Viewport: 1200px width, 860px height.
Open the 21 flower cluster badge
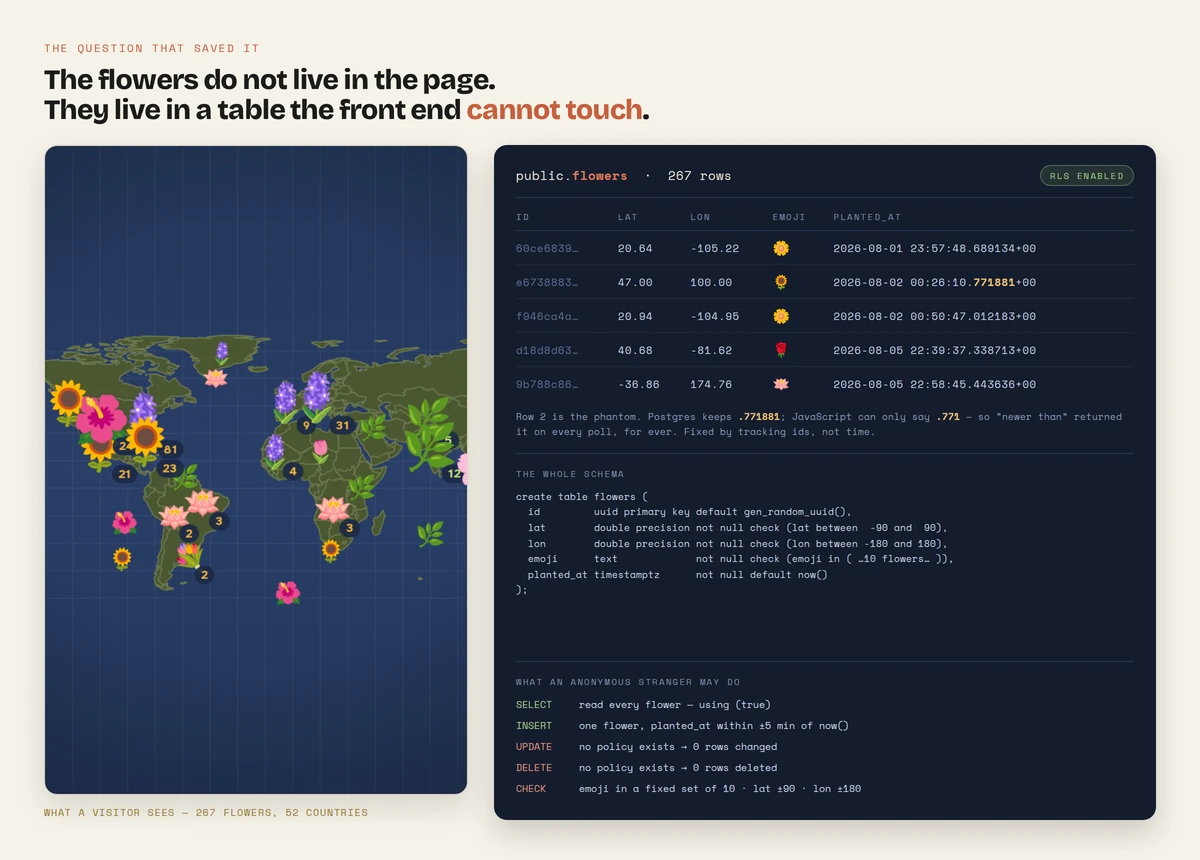[x=124, y=474]
